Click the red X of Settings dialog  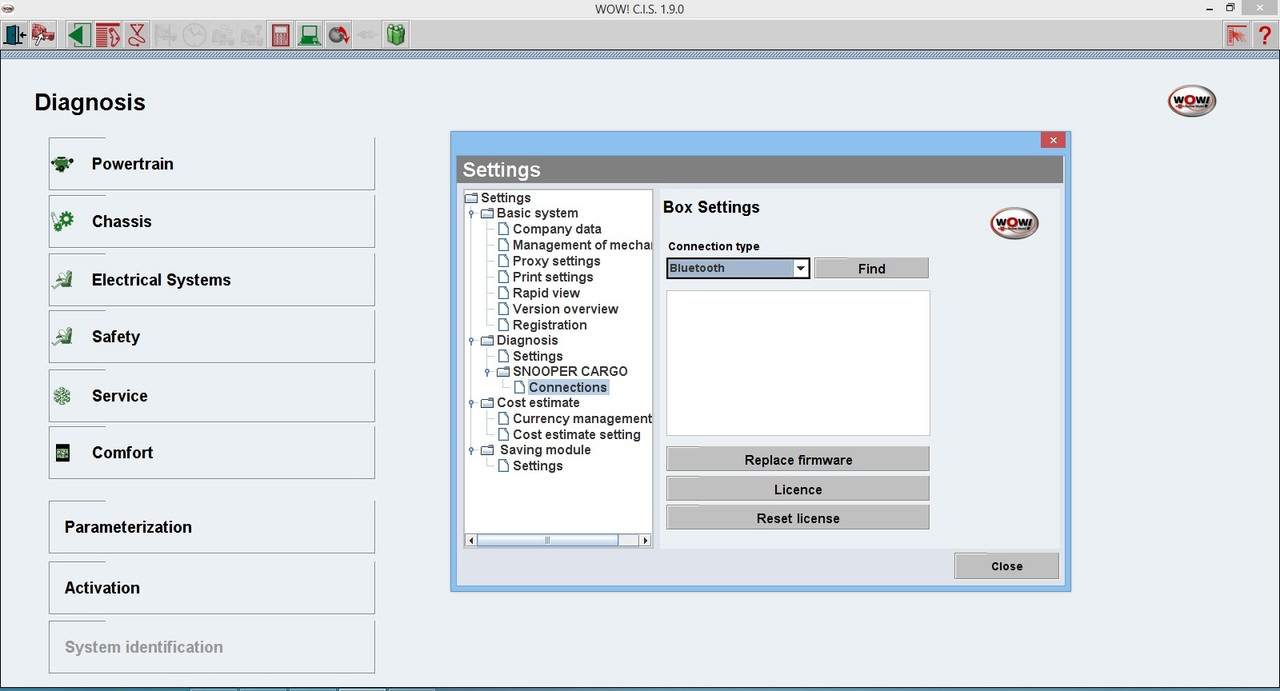tap(1052, 141)
